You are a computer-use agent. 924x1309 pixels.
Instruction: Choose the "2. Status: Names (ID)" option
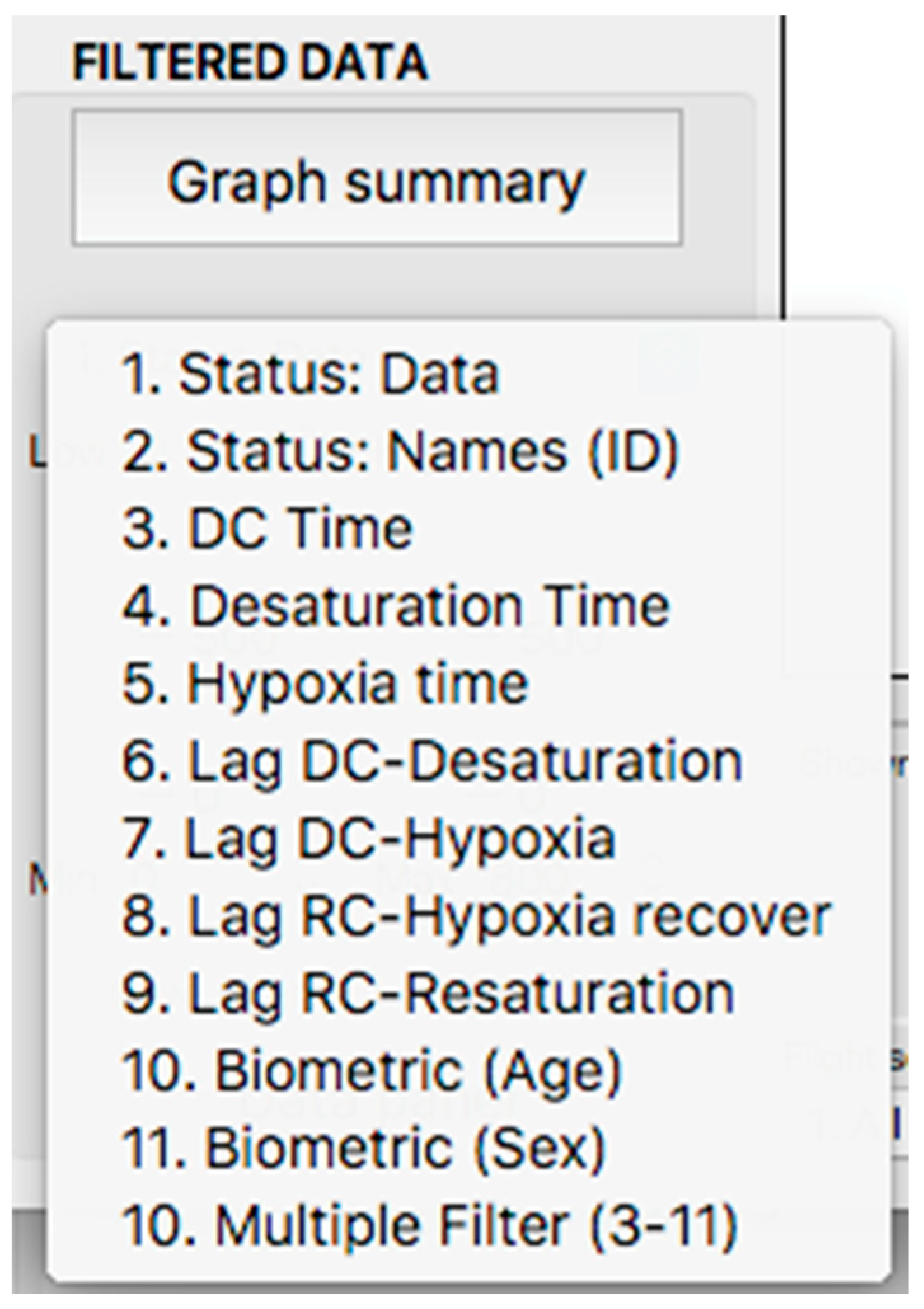pyautogui.click(x=400, y=451)
